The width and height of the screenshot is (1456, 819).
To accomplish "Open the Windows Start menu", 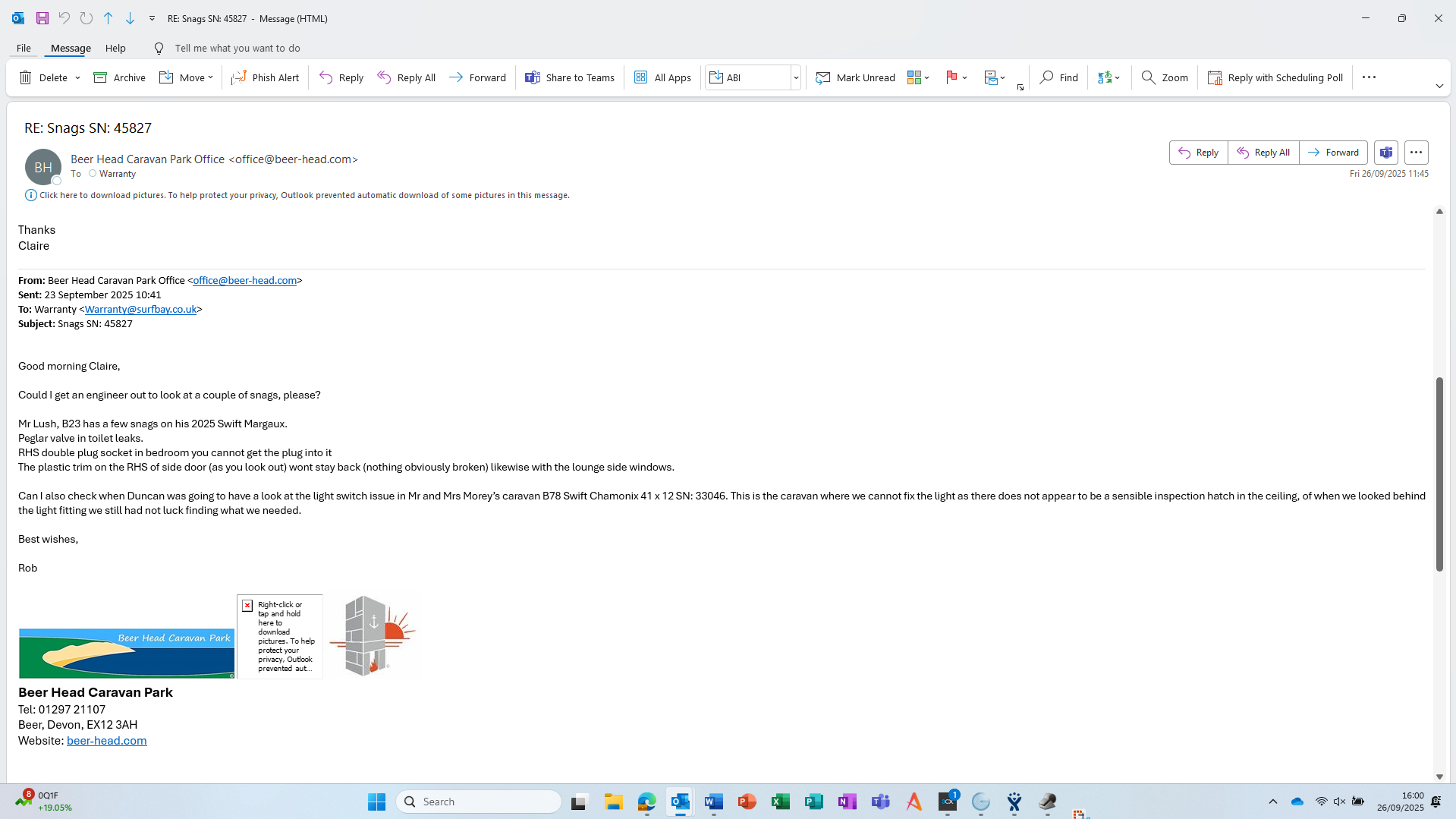I will (376, 802).
